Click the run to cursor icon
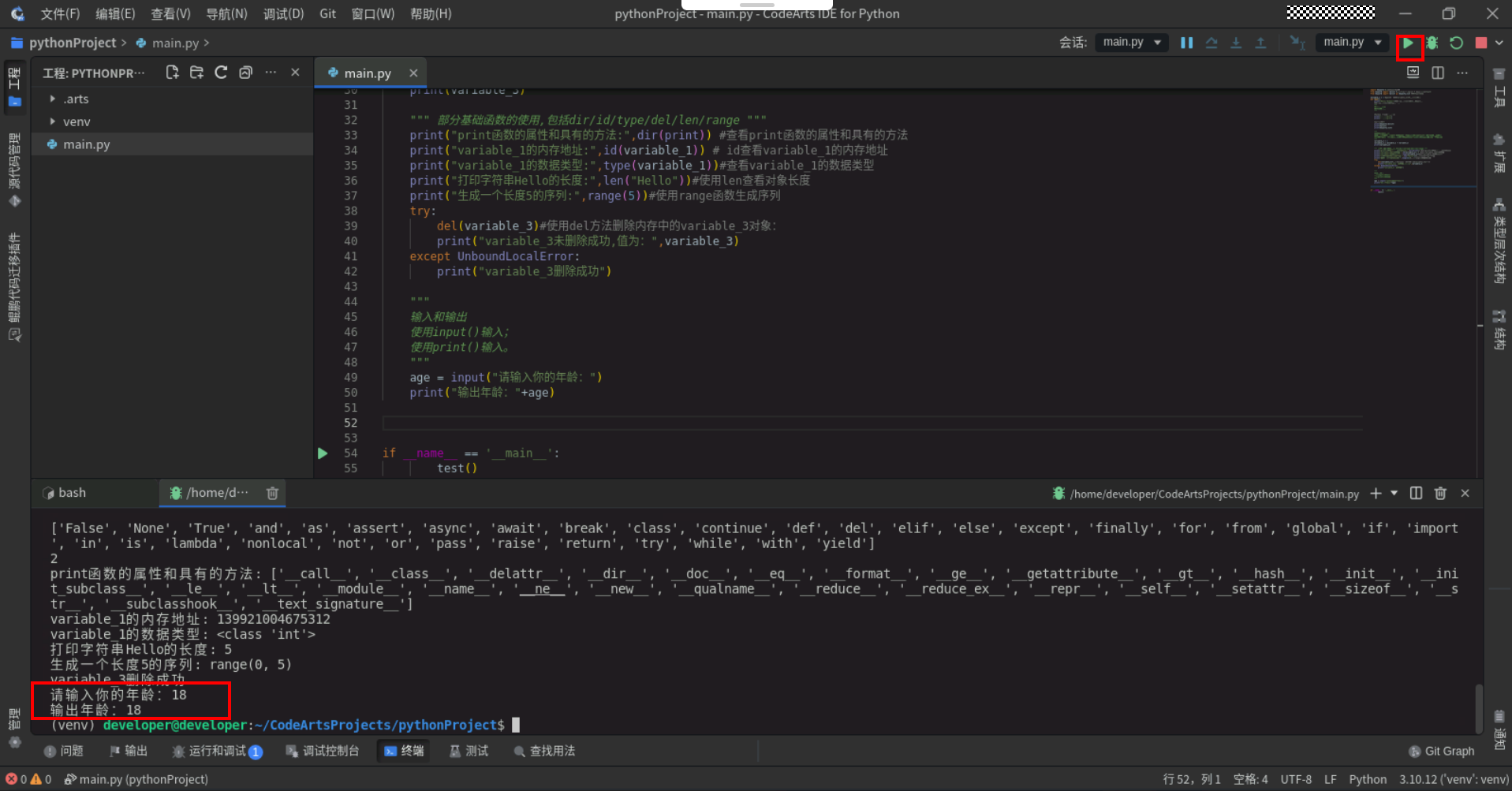Image resolution: width=1512 pixels, height=791 pixels. point(1297,43)
